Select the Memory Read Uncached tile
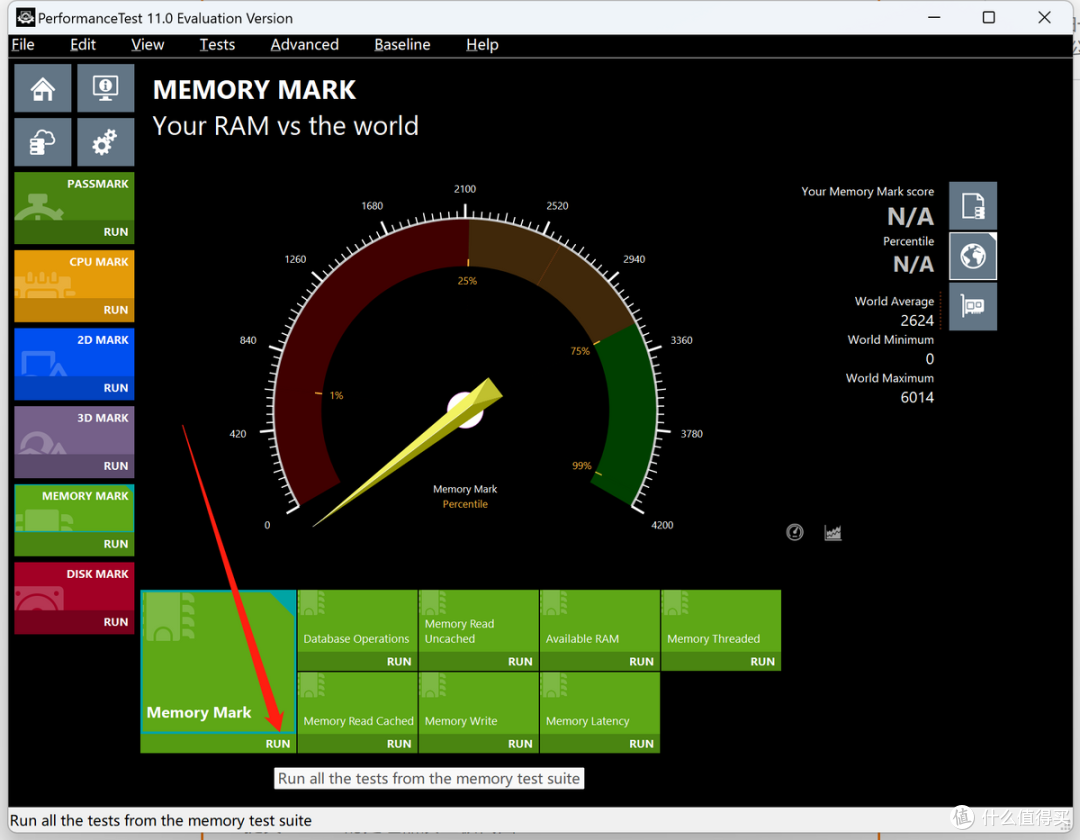 point(479,621)
